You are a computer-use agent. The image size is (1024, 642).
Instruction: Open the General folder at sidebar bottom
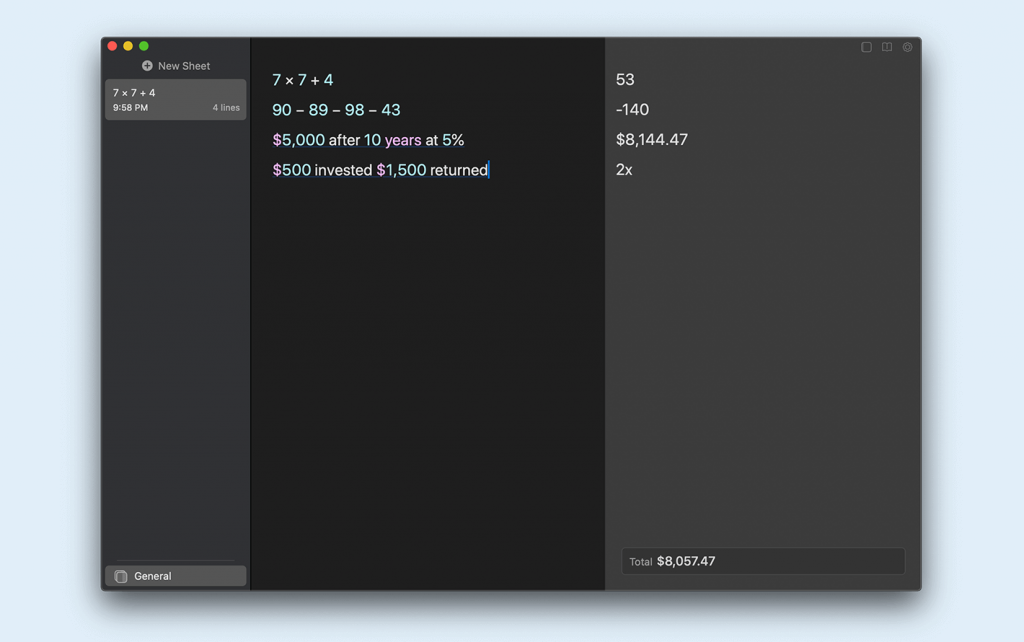click(x=176, y=576)
